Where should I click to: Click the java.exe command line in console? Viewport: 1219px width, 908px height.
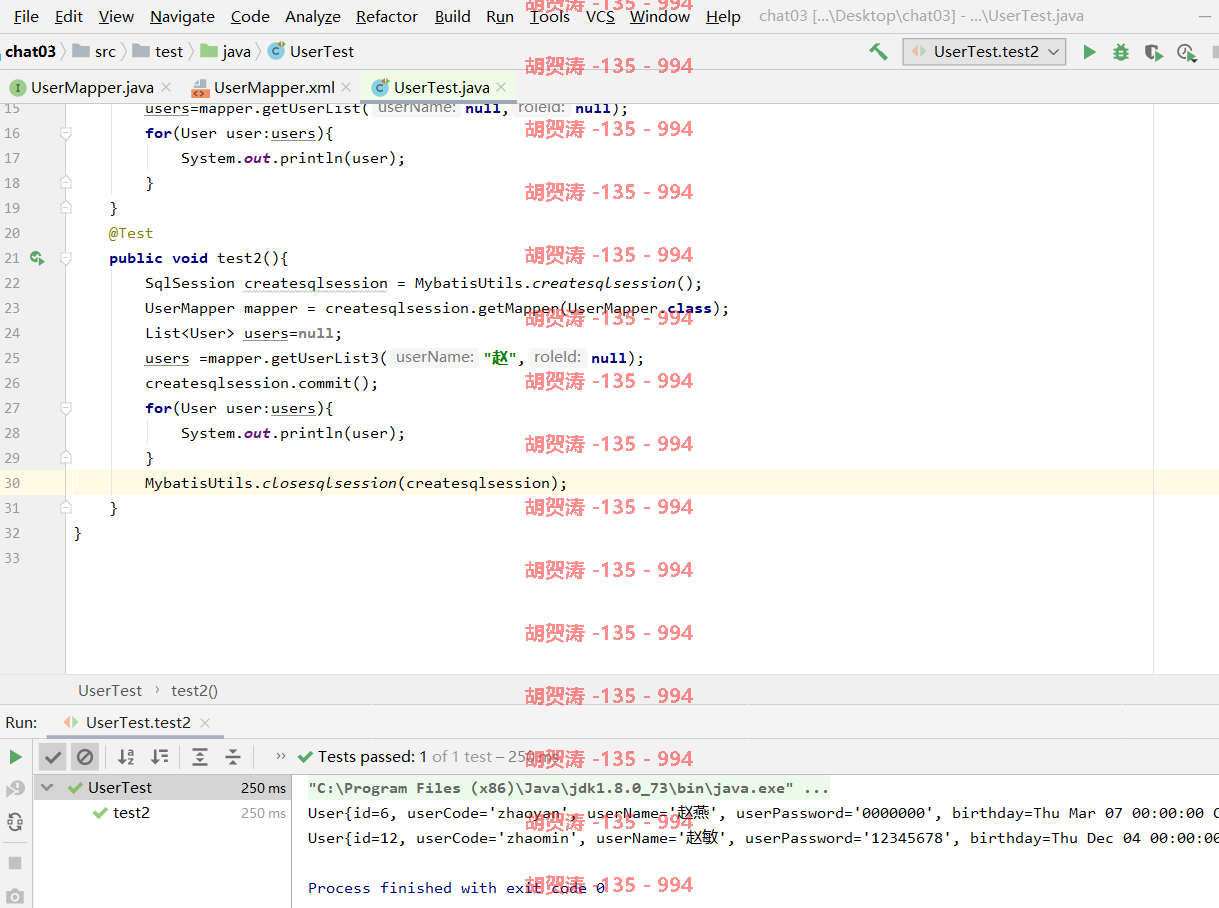(x=568, y=788)
